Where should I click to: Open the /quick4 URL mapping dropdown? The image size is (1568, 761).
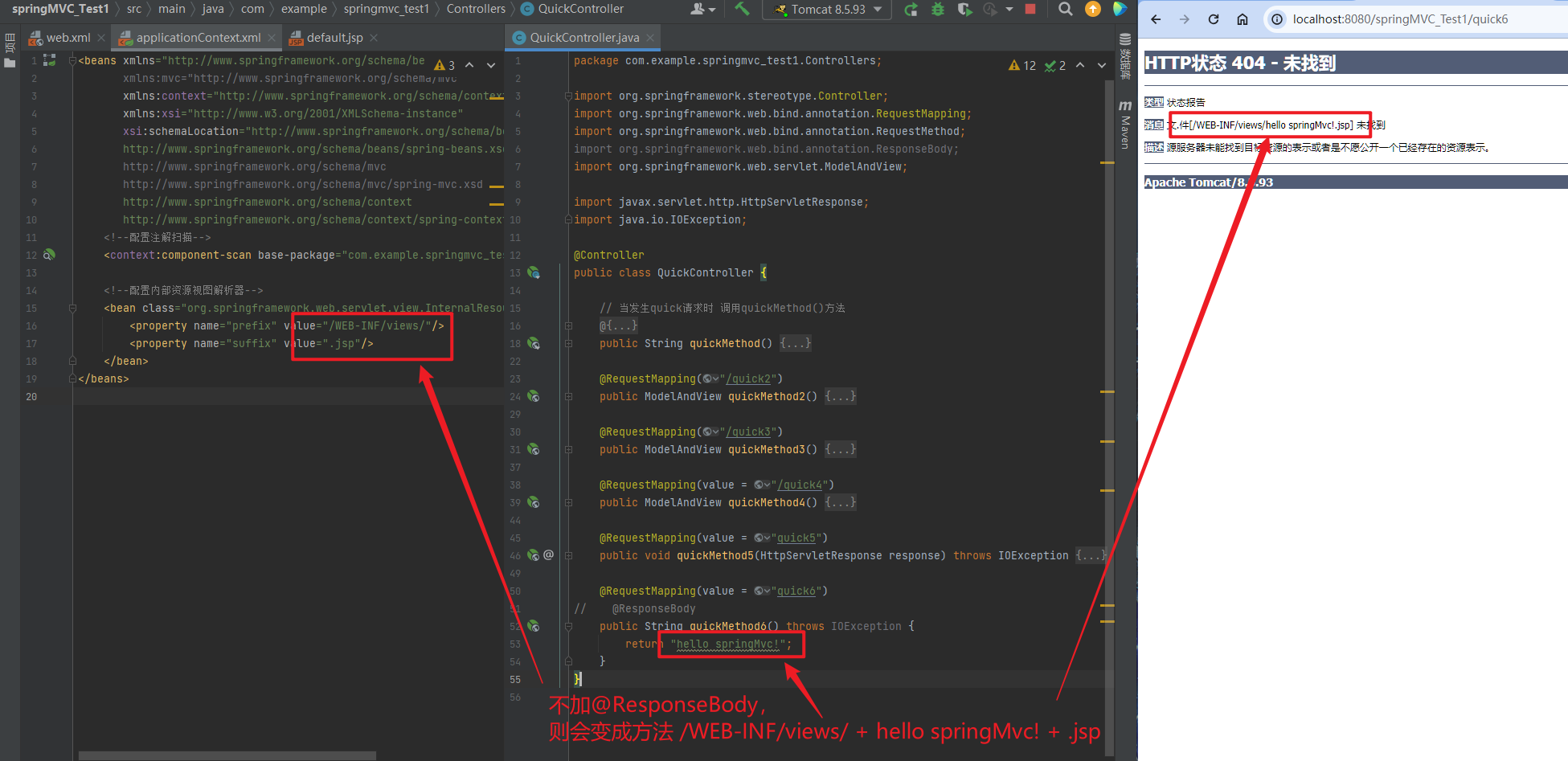pyautogui.click(x=763, y=485)
